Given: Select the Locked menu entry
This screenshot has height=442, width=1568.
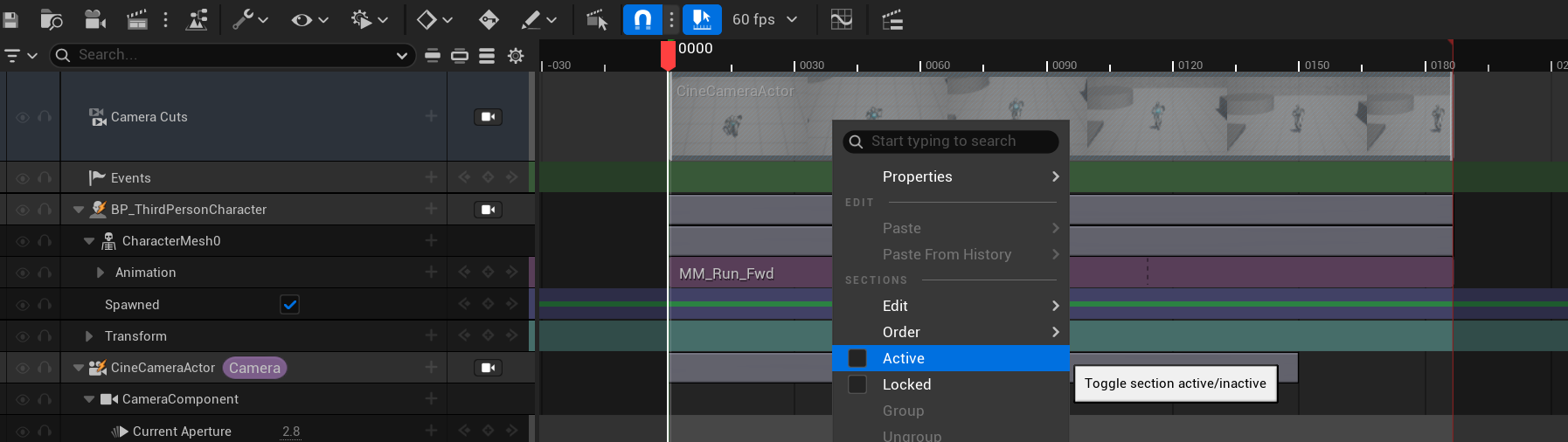Looking at the screenshot, I should pos(906,384).
